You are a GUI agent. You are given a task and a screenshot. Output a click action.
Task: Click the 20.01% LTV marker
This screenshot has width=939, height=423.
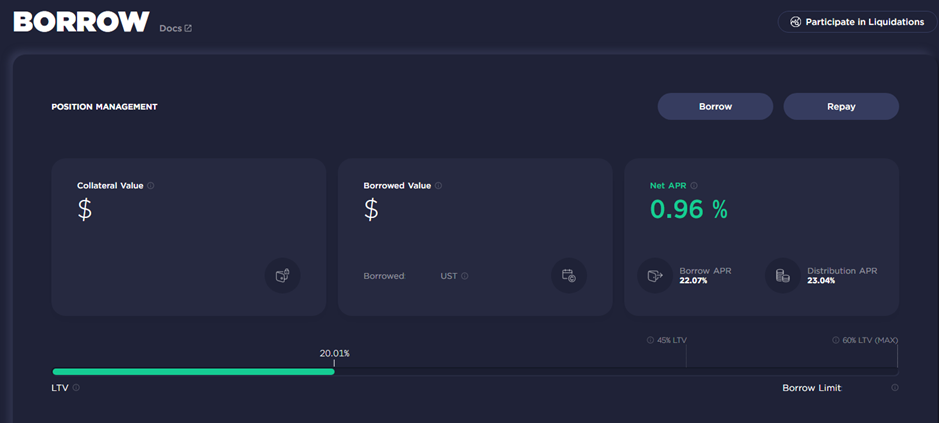pyautogui.click(x=334, y=353)
